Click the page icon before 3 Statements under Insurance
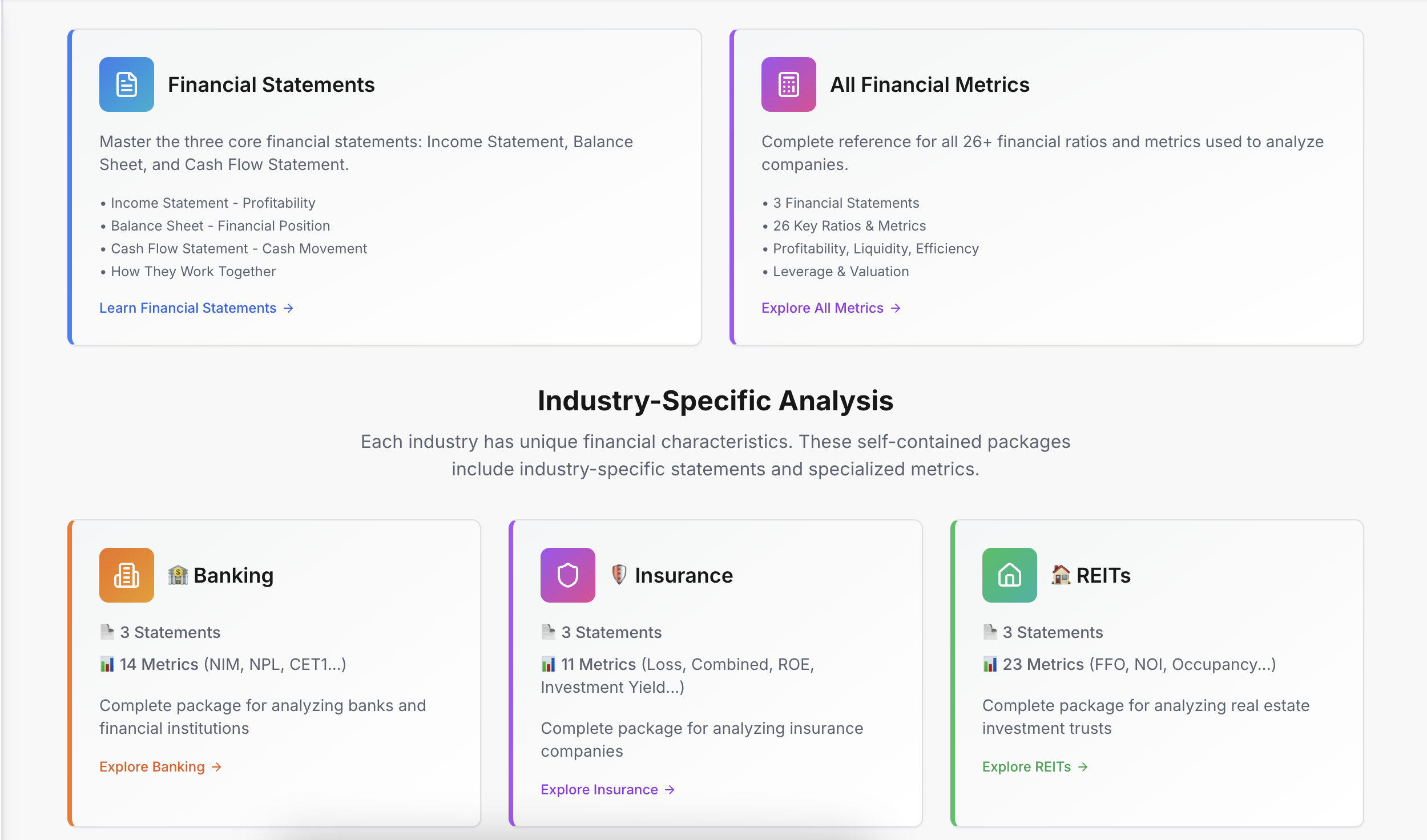This screenshot has width=1427, height=840. [x=547, y=631]
